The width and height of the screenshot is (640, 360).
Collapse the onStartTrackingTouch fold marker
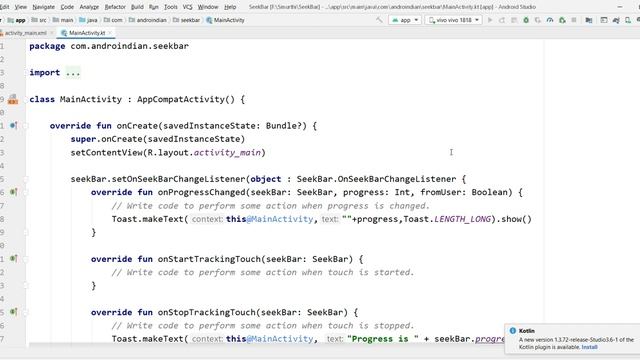[26, 259]
